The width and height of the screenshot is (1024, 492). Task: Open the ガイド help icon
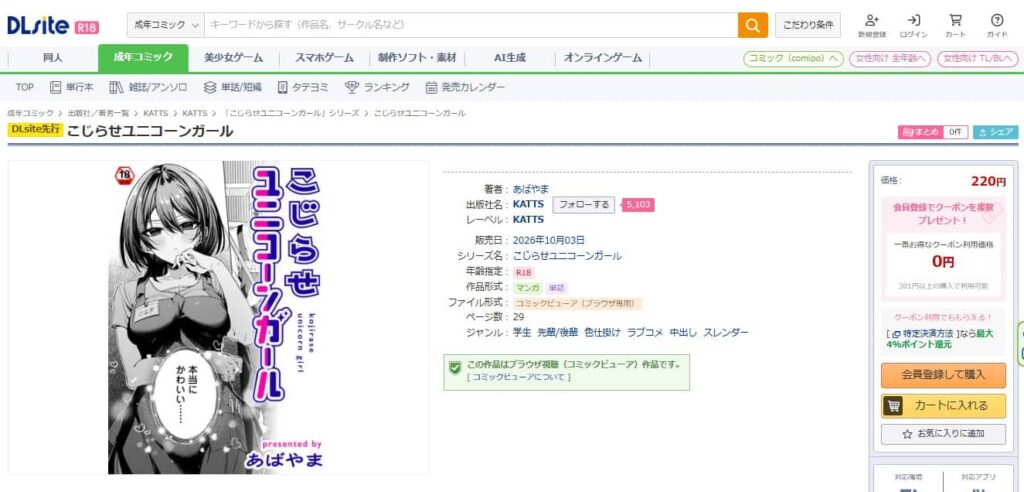pyautogui.click(x=997, y=26)
